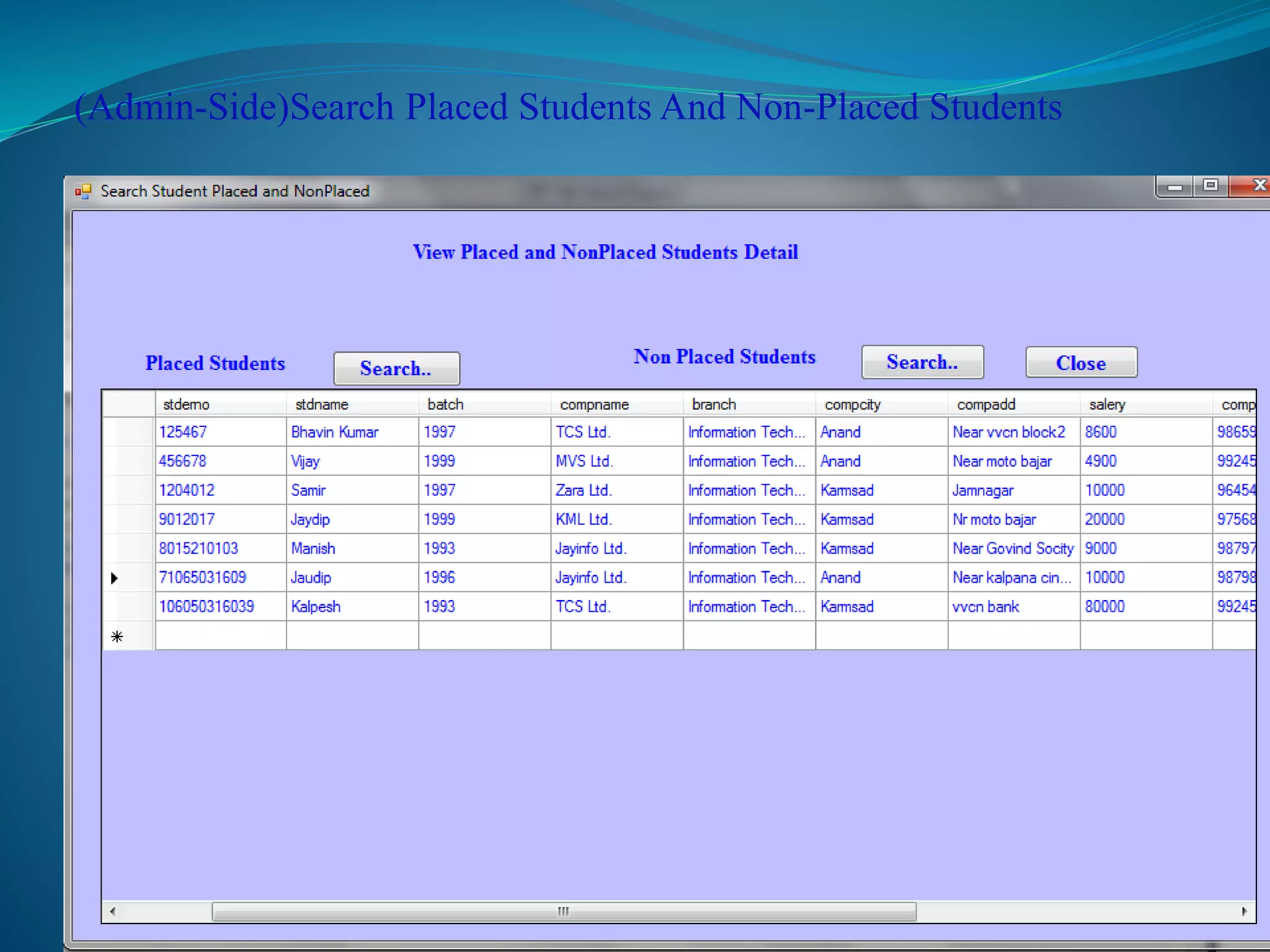The height and width of the screenshot is (952, 1270).
Task: Select salary cell 8600
Action: [1147, 432]
